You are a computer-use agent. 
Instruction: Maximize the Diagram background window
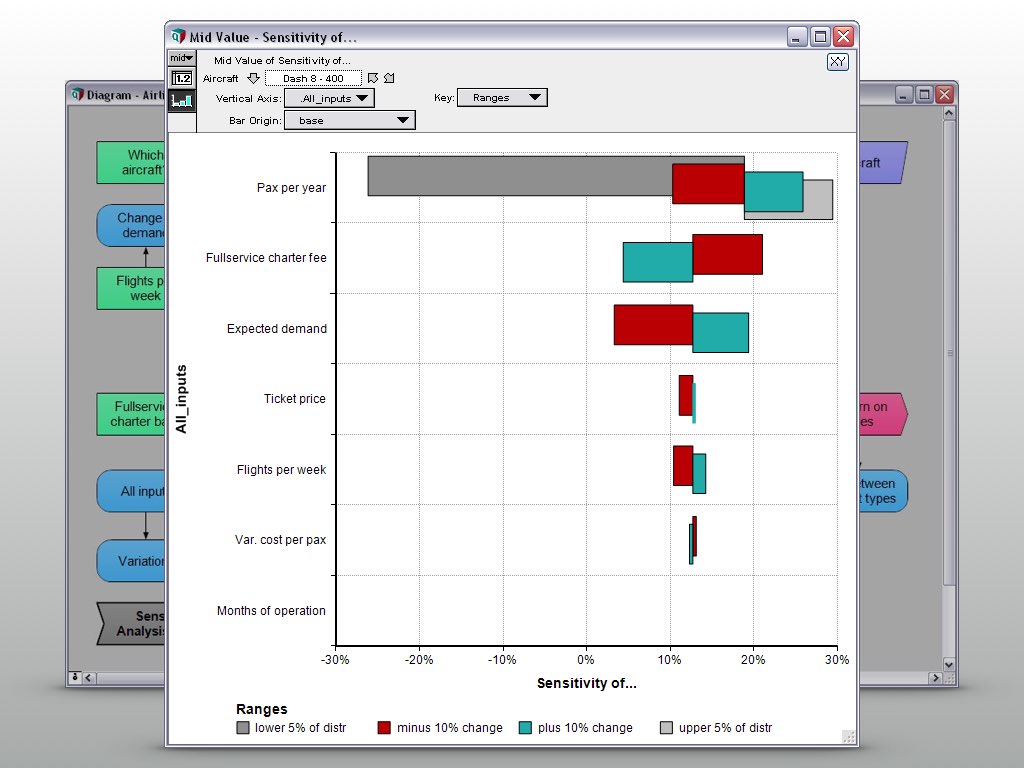tap(924, 95)
